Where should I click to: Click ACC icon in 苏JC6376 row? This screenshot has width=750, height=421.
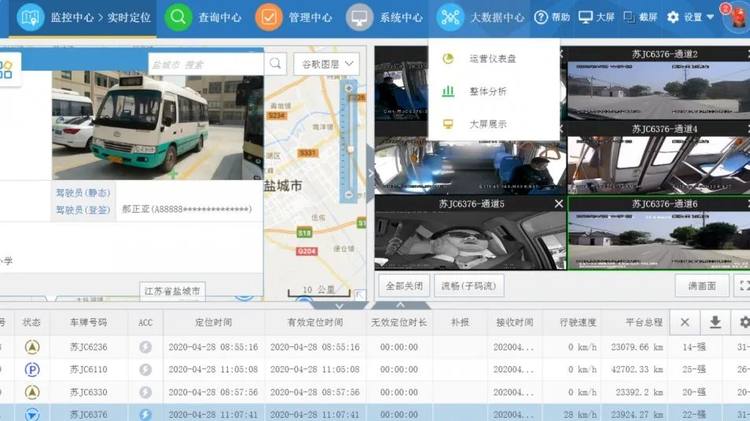pyautogui.click(x=145, y=414)
